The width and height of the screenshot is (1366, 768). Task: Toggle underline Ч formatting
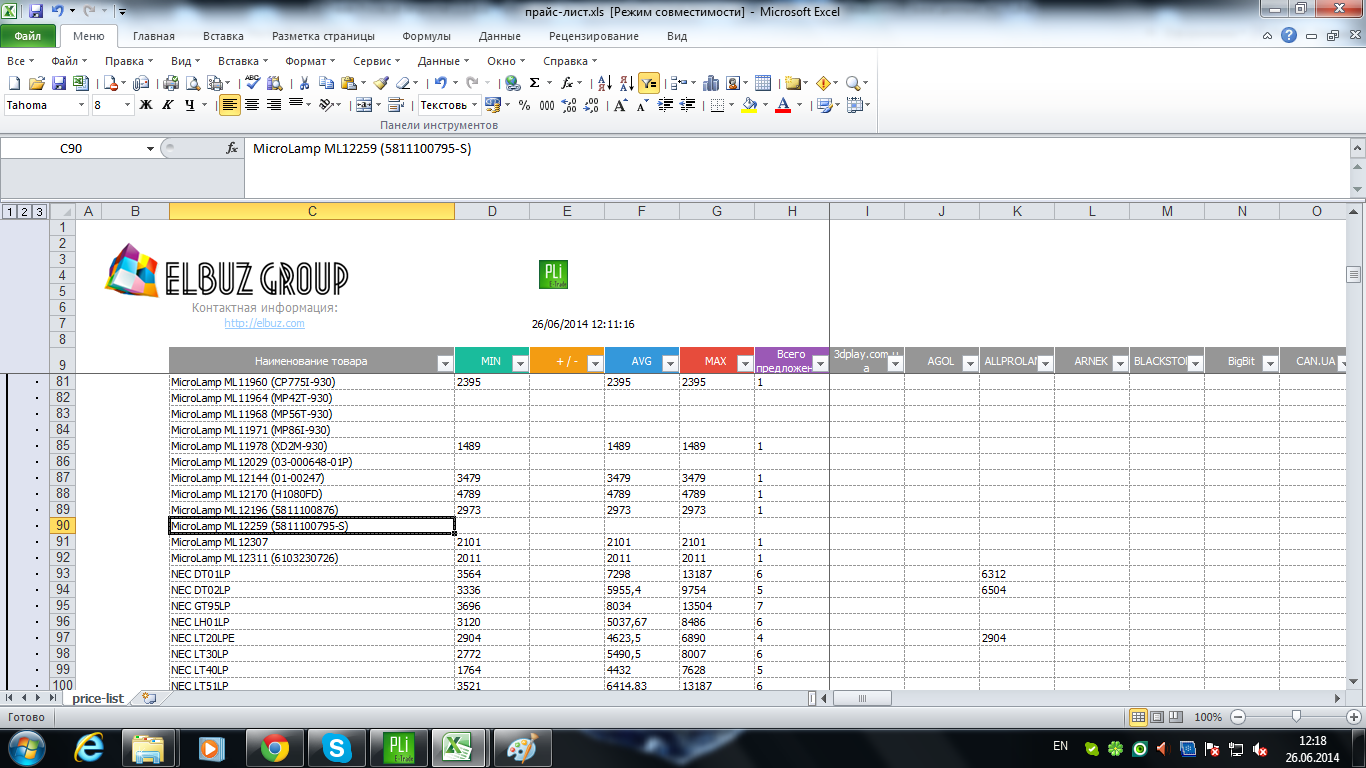point(190,105)
